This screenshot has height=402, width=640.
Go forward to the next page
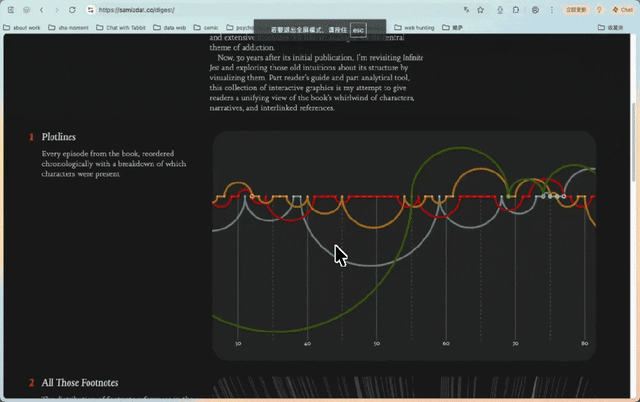57,10
